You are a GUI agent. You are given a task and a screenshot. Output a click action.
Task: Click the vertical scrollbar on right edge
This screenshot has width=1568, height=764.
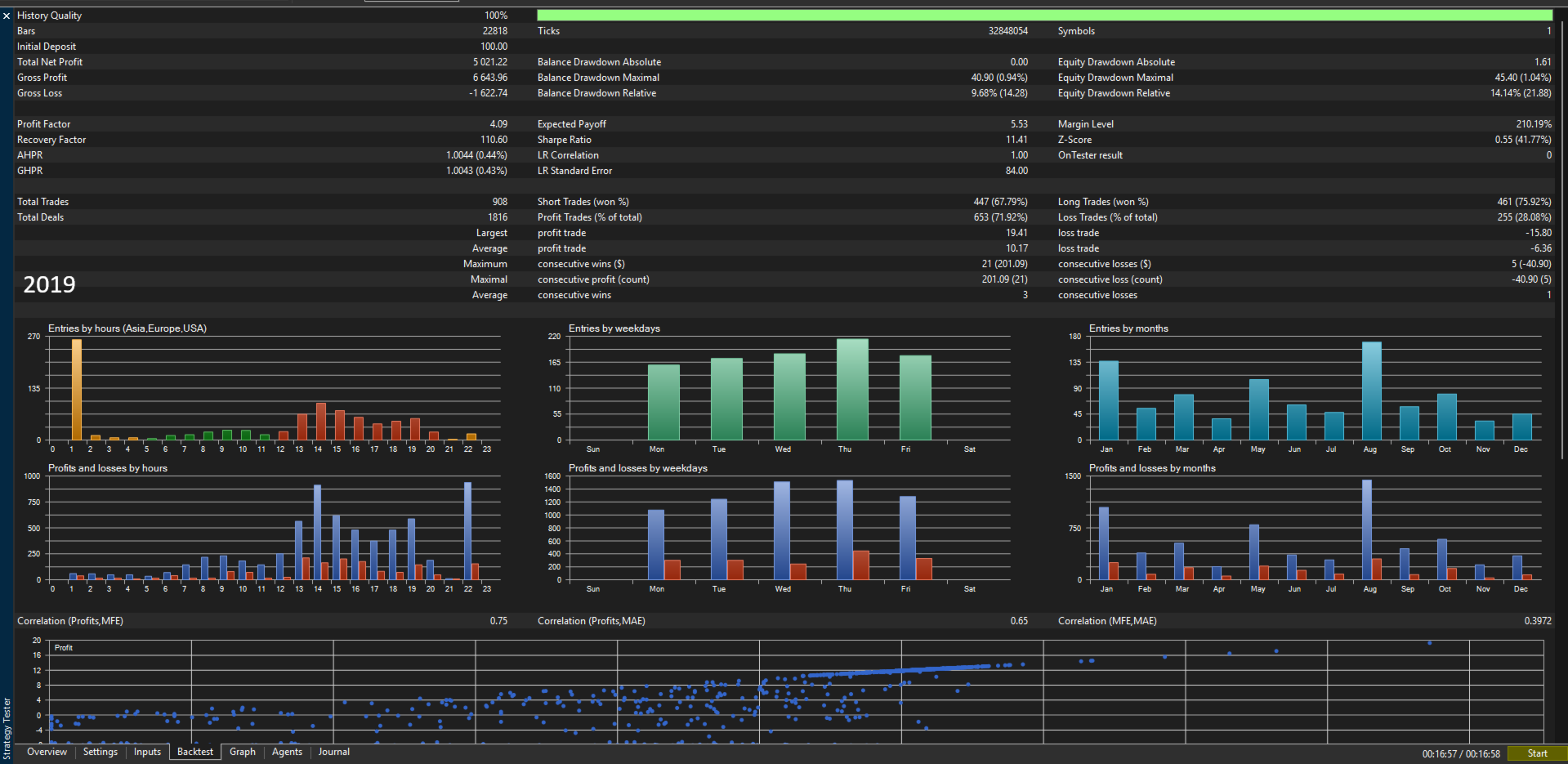coord(1561,237)
